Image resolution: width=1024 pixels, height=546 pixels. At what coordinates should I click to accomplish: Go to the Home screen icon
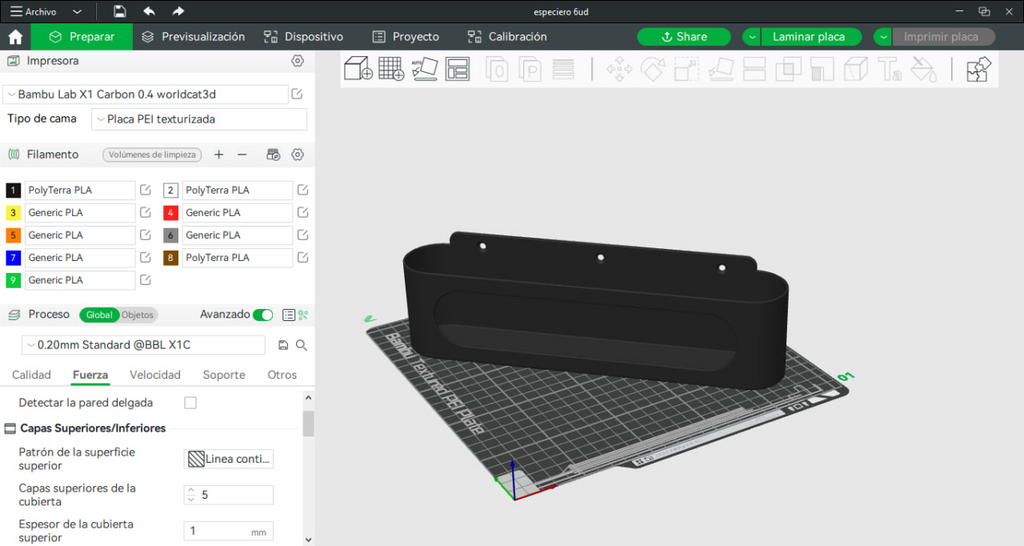[15, 37]
